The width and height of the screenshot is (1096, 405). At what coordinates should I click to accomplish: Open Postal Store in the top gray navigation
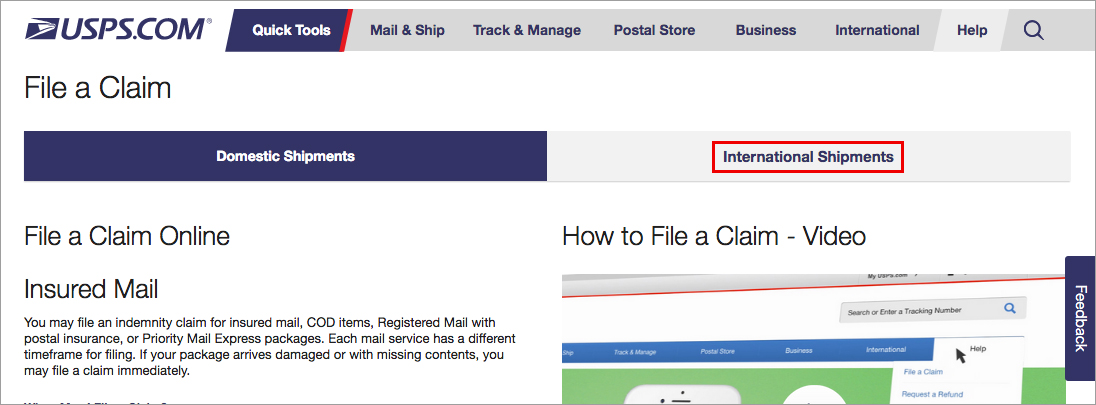point(654,30)
